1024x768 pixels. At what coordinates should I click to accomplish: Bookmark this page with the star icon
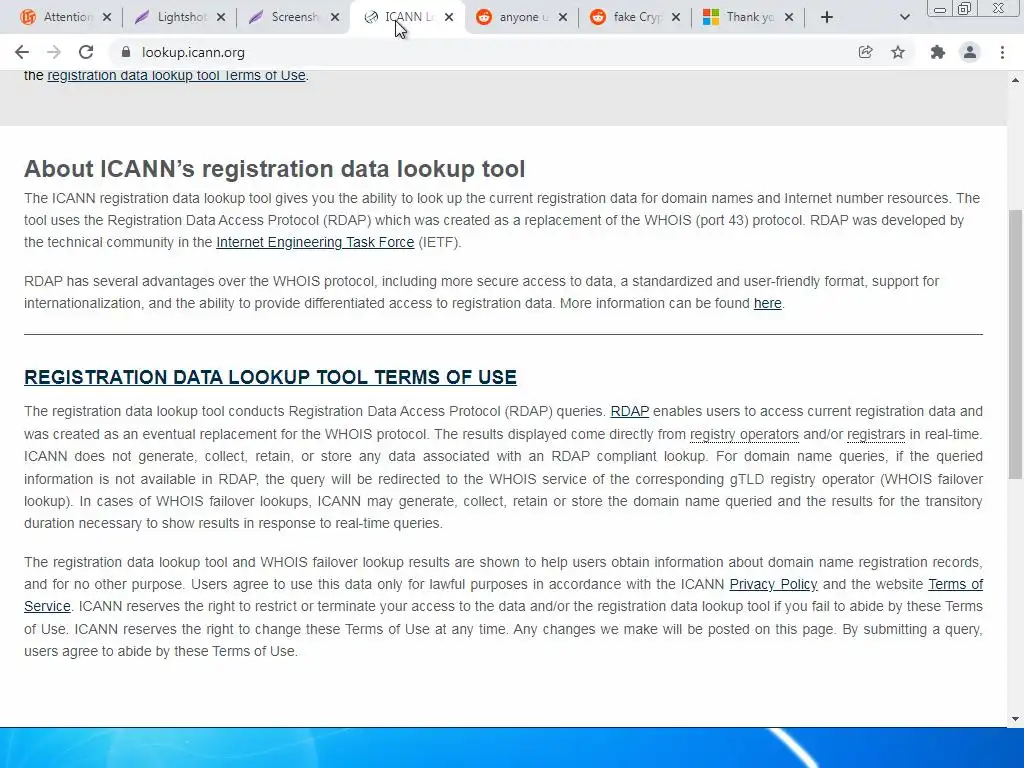tap(898, 52)
